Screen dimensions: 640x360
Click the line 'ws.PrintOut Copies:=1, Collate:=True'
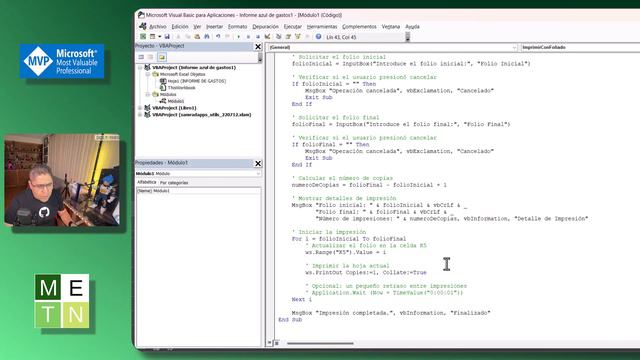coord(366,272)
